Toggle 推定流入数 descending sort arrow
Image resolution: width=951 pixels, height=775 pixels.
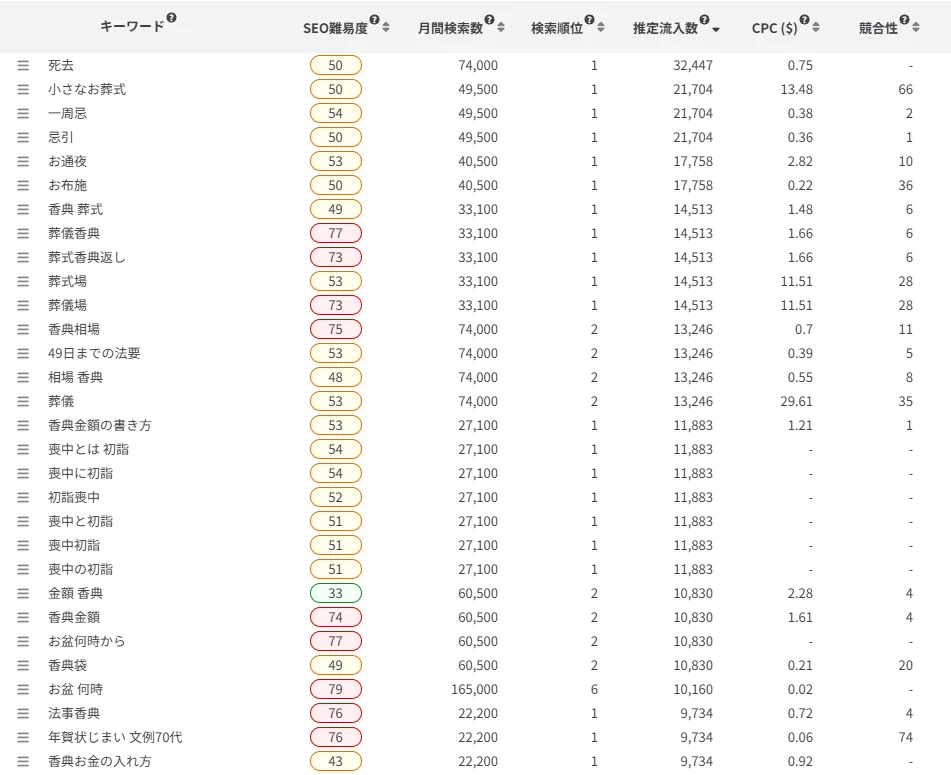tap(716, 29)
